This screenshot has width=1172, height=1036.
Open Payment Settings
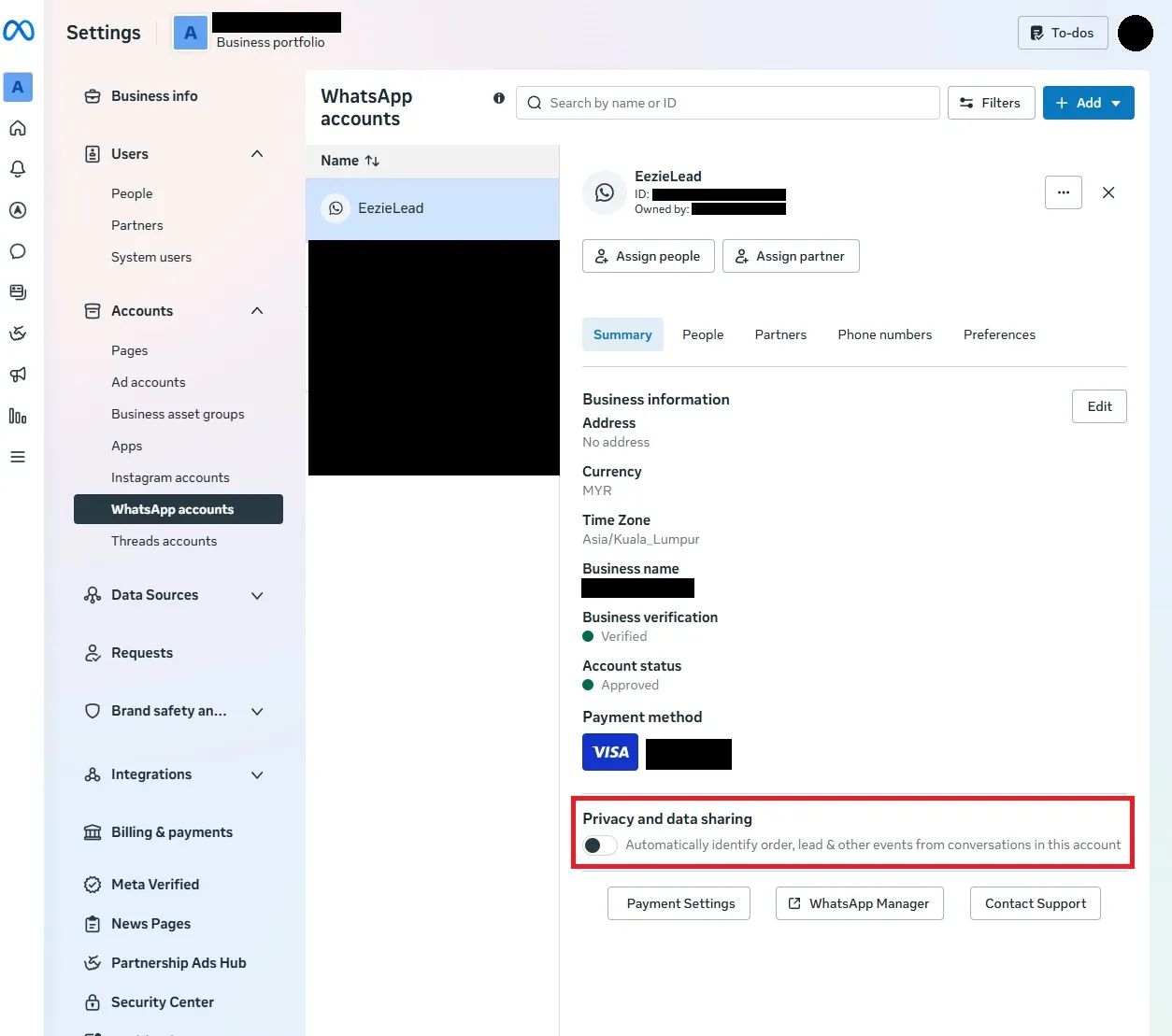tap(679, 903)
